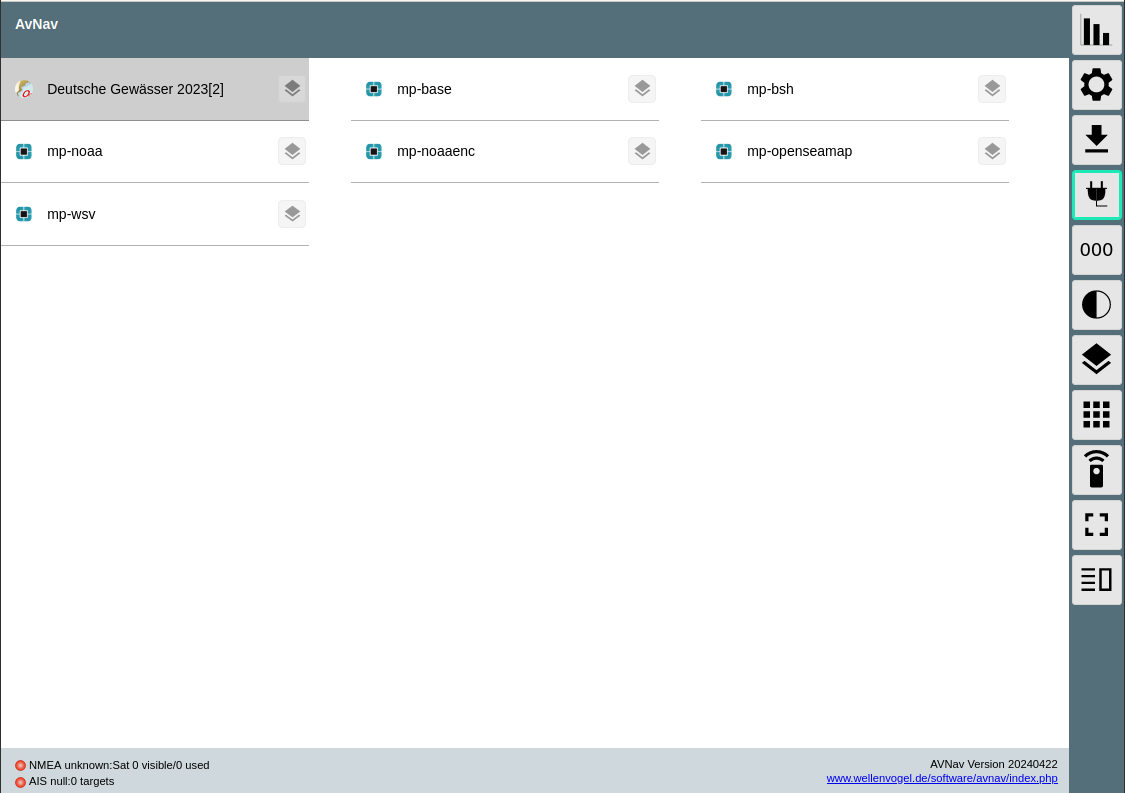The width and height of the screenshot is (1125, 793).
Task: Open the wellenvogel.de avnav link
Action: point(942,778)
